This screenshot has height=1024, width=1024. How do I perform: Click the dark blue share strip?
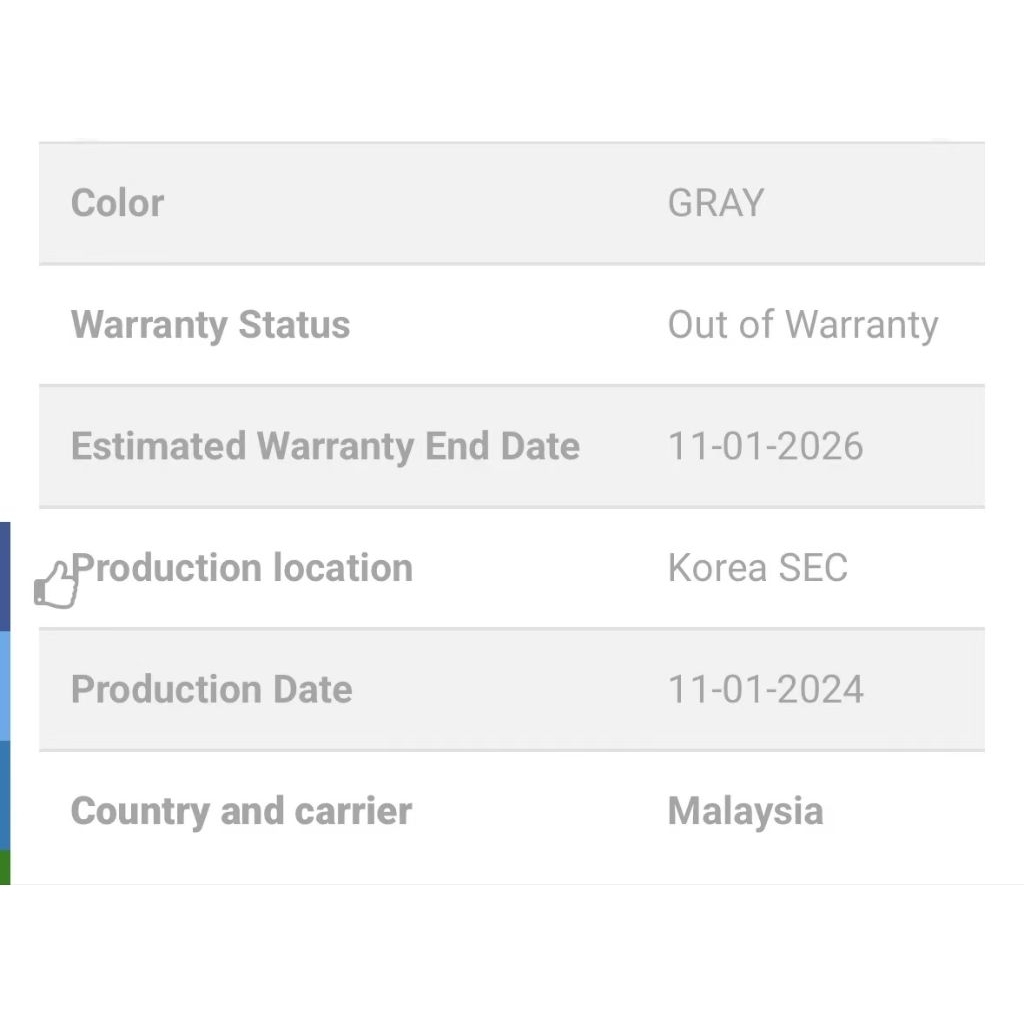5,576
